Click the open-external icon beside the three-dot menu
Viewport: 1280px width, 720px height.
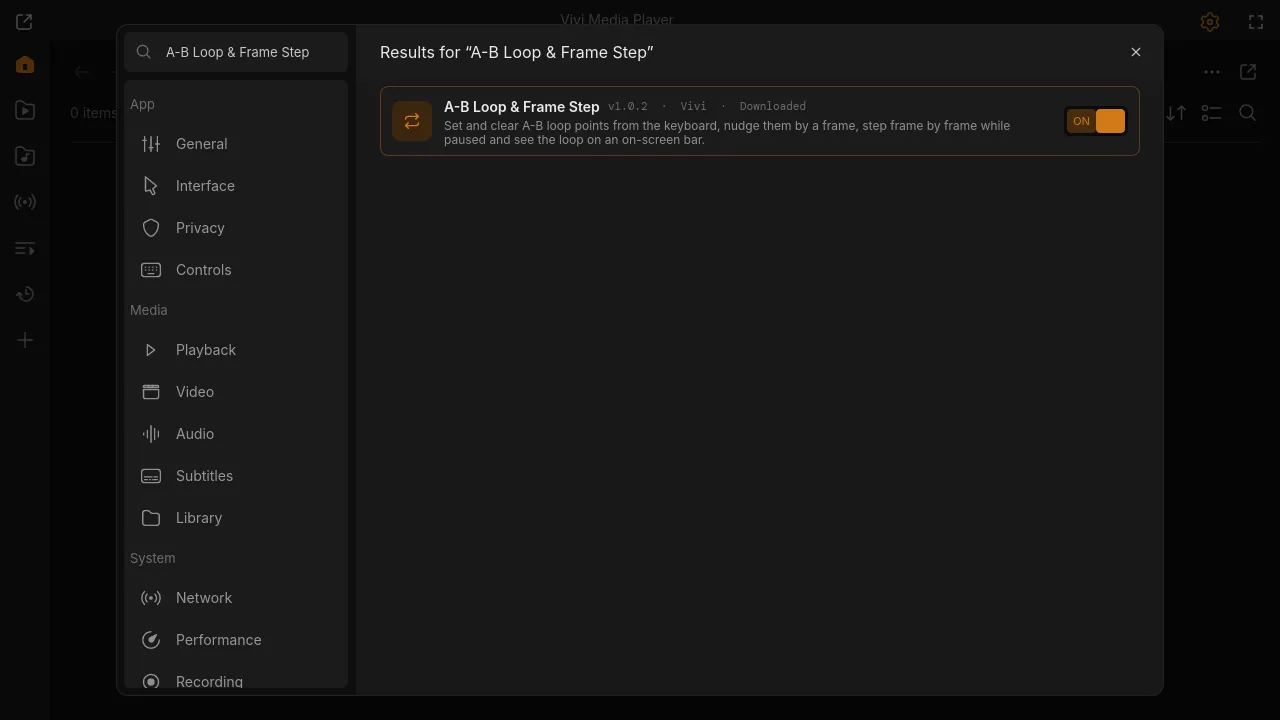[1248, 72]
